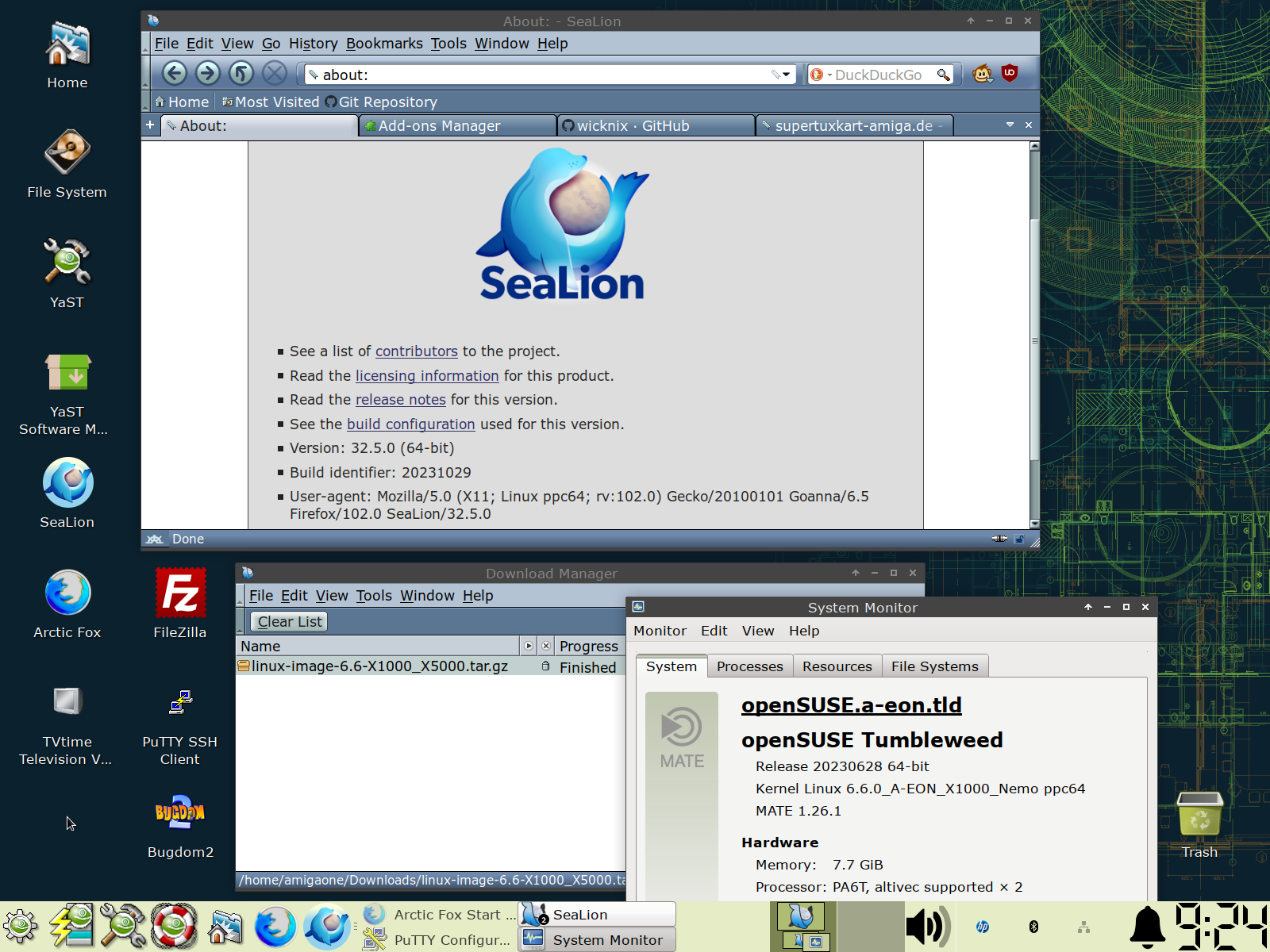Switch to System Monitor in the taskbar
Image resolution: width=1270 pixels, height=952 pixels.
[598, 939]
